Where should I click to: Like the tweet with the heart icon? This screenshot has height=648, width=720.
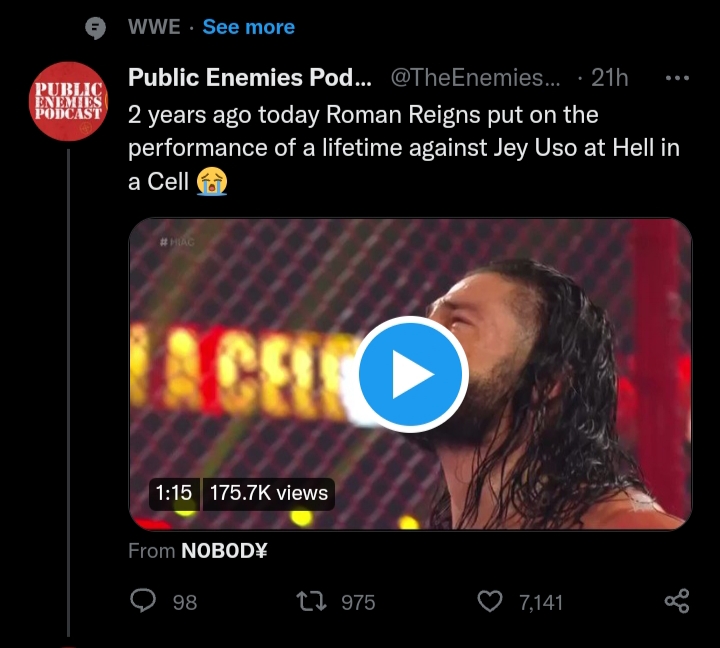[490, 600]
